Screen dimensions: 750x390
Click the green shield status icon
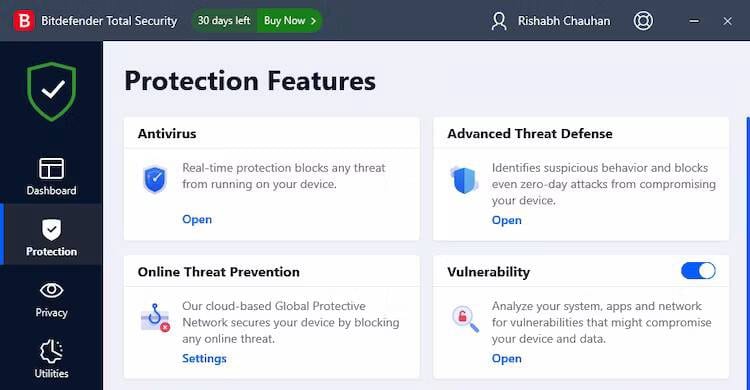(x=52, y=91)
